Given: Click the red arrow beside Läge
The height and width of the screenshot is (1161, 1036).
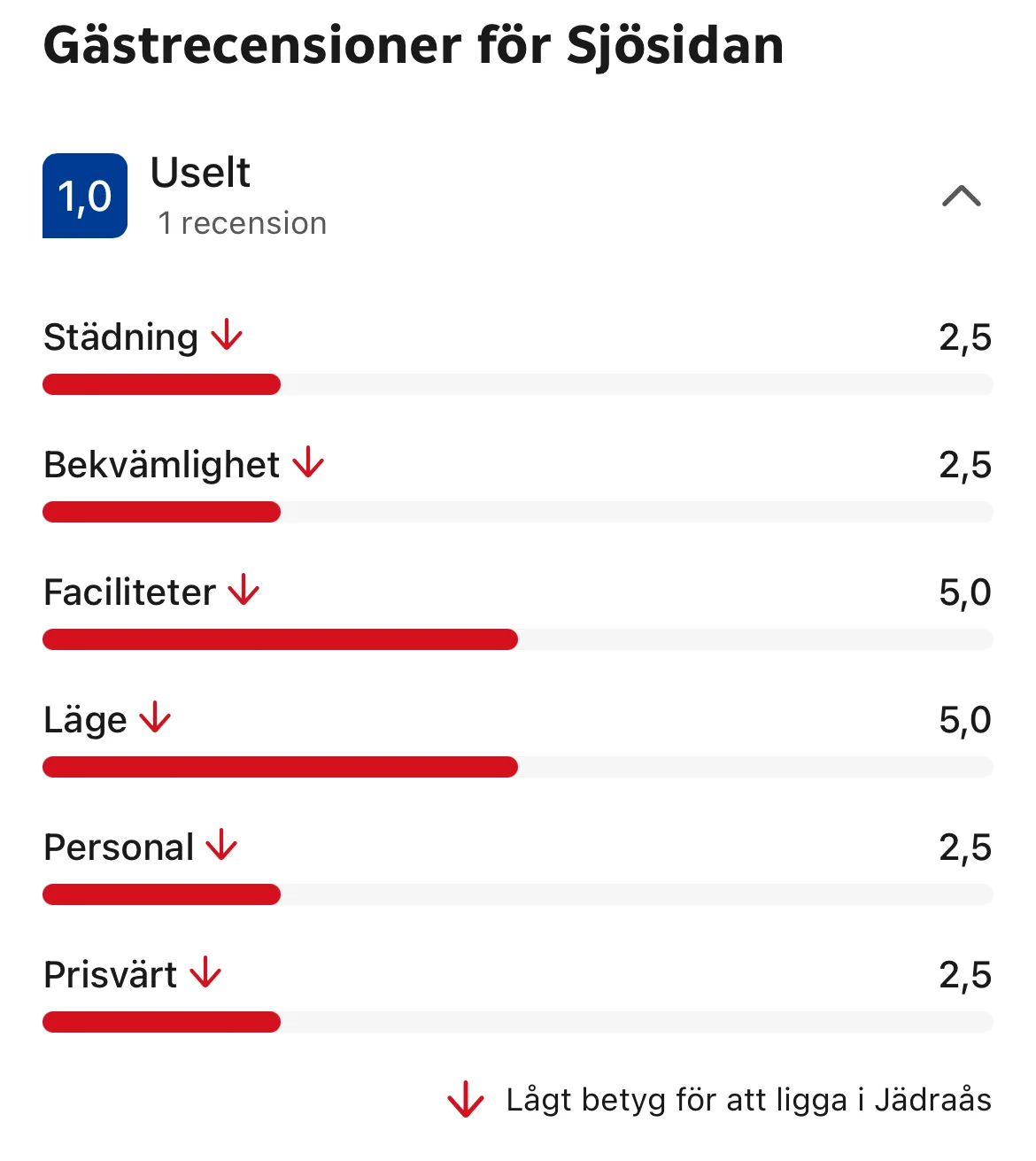Looking at the screenshot, I should tap(155, 718).
